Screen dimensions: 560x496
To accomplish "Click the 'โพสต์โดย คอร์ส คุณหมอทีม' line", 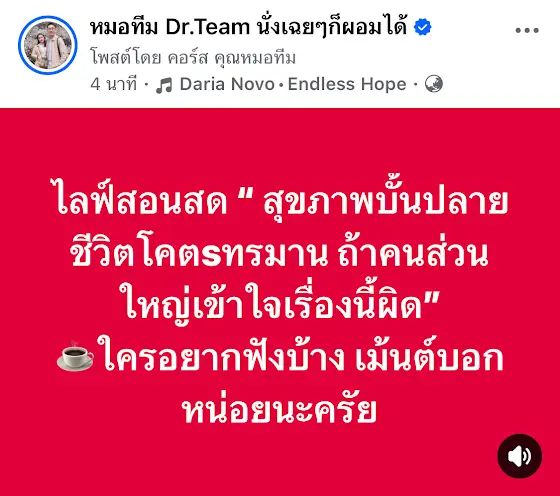I will pyautogui.click(x=193, y=57).
